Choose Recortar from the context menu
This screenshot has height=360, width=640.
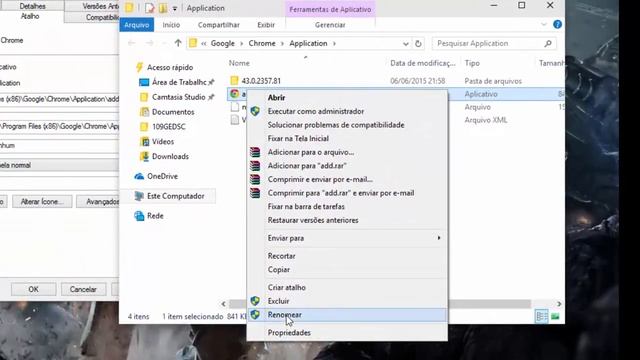pyautogui.click(x=281, y=256)
